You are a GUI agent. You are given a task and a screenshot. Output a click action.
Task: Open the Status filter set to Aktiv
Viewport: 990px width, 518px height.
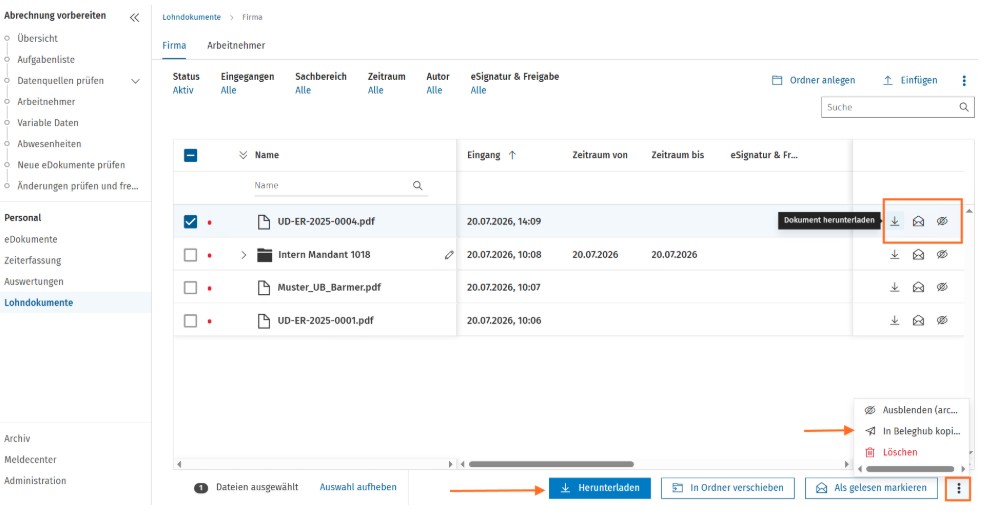point(186,83)
